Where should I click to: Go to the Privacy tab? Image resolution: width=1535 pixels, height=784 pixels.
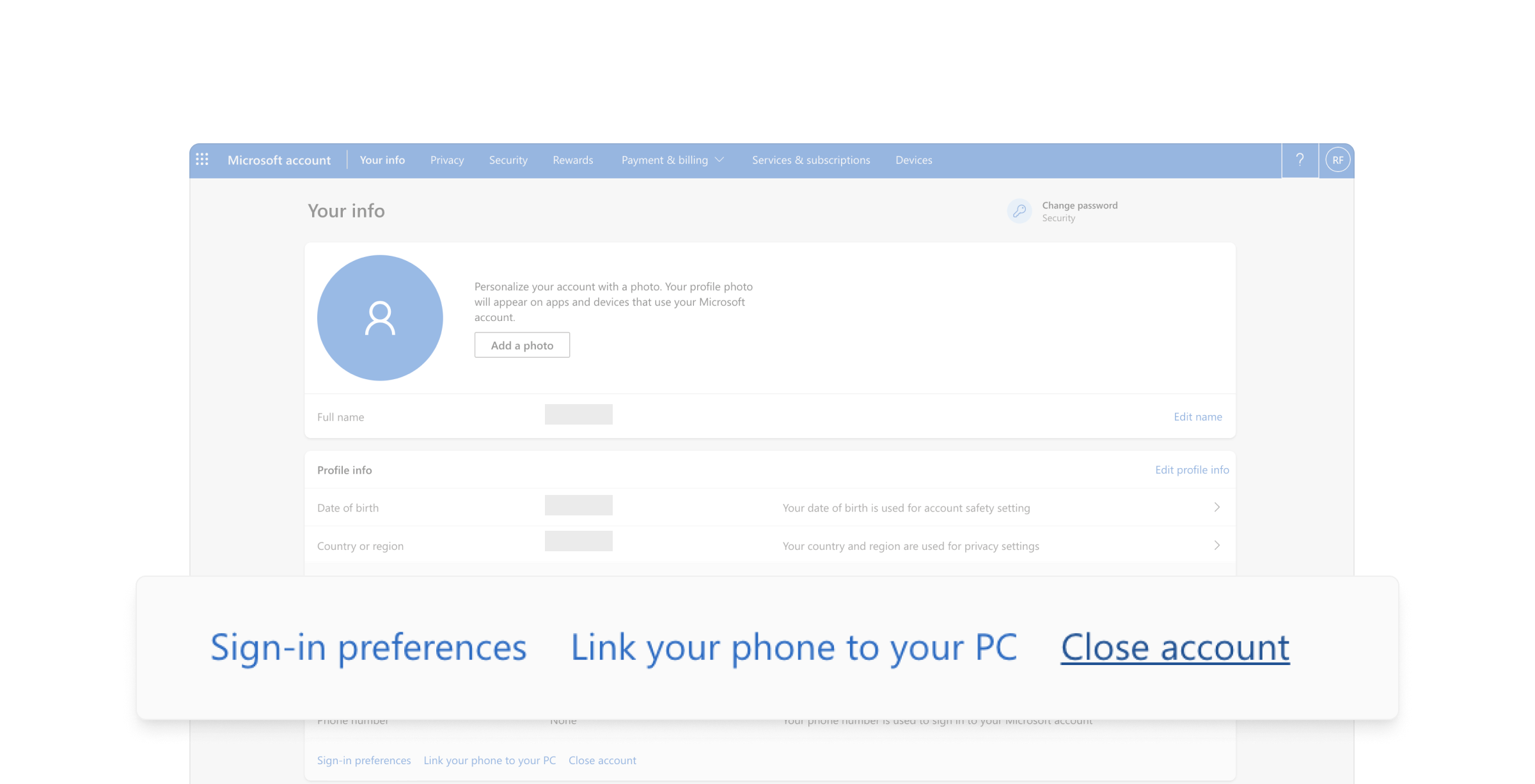point(446,160)
